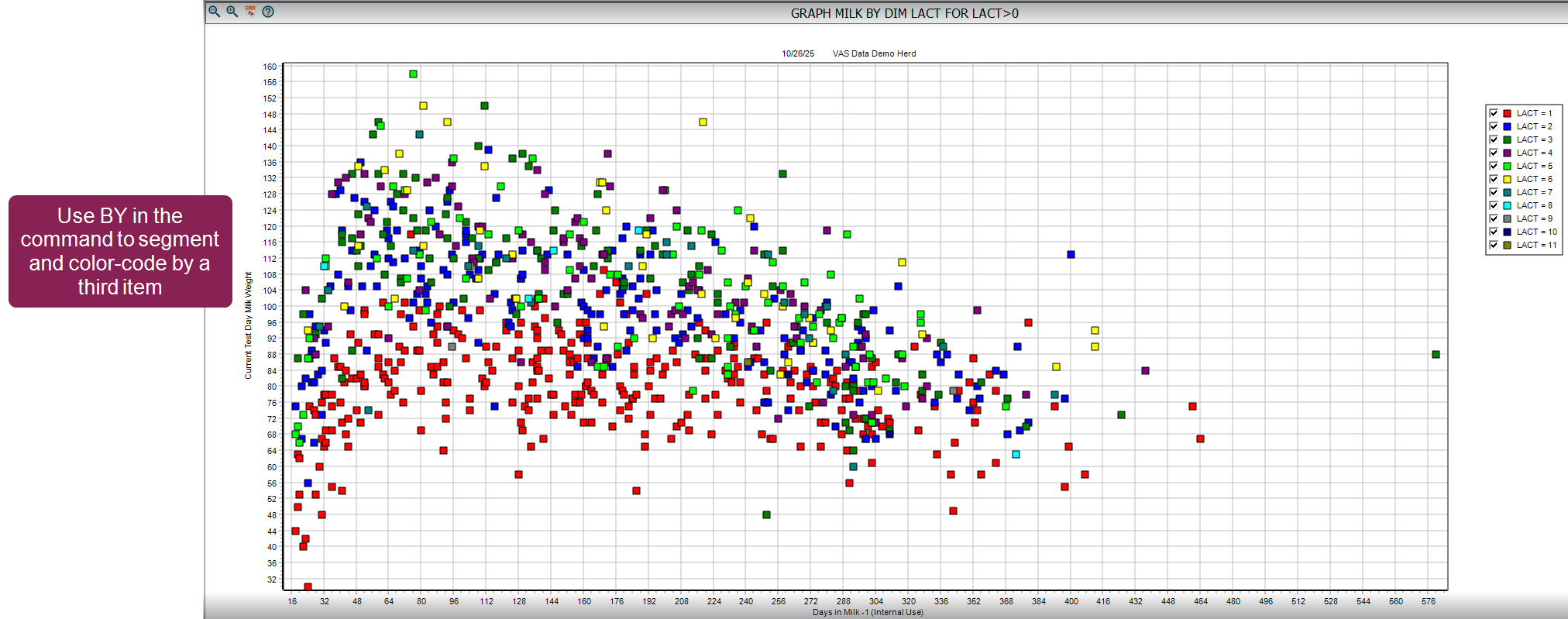1568x619 pixels.
Task: Click the Current Test Day Milk Weight axis label
Action: click(249, 325)
